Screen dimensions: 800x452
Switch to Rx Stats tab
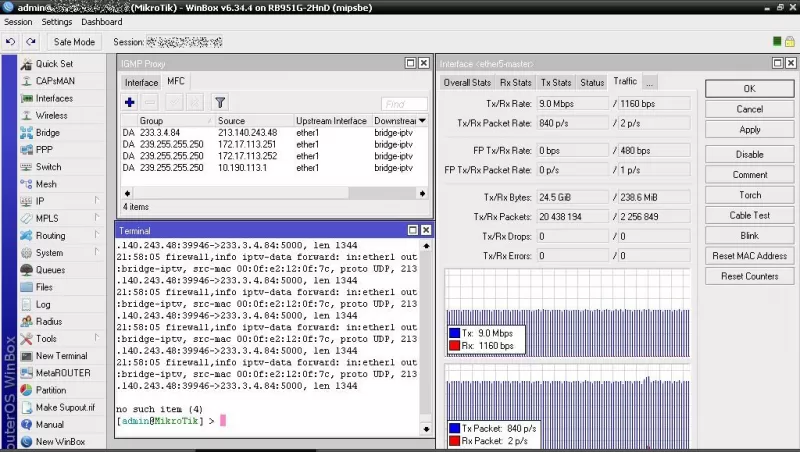[x=515, y=82]
